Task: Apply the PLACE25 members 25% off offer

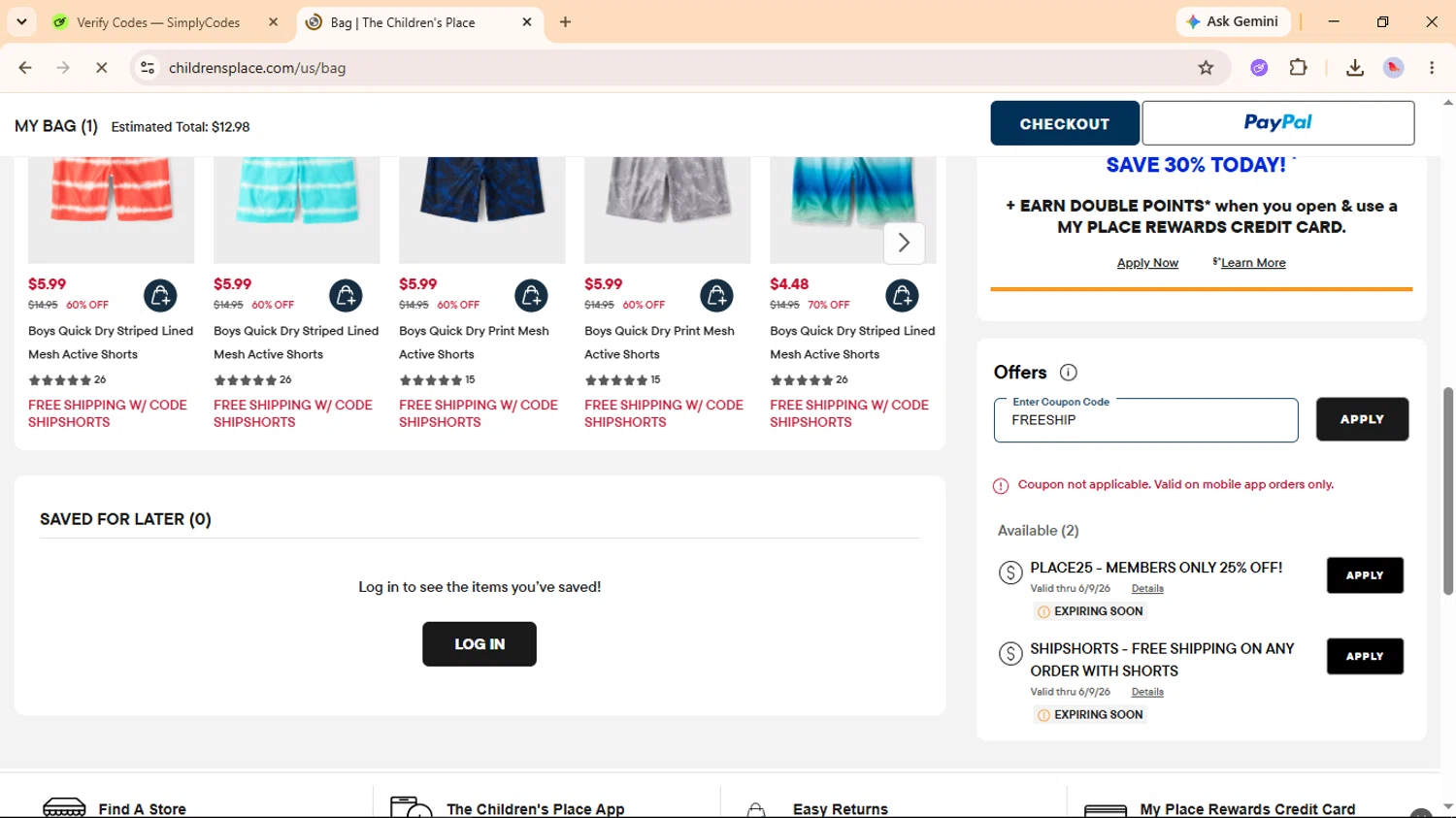Action: click(x=1365, y=575)
